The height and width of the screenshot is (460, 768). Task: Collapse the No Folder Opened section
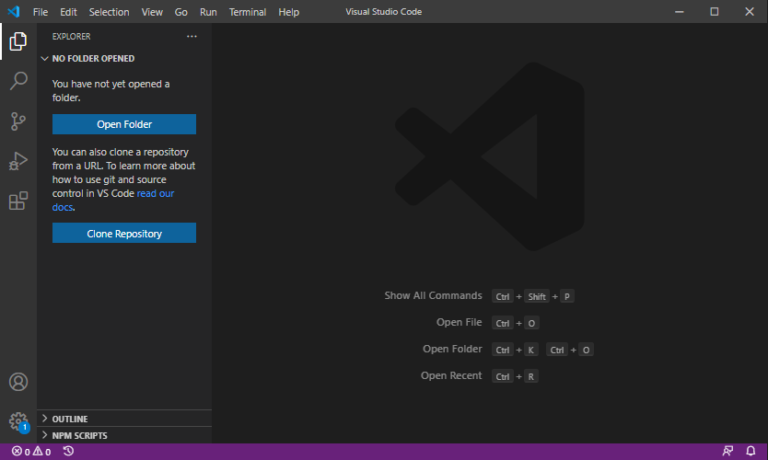click(x=93, y=59)
